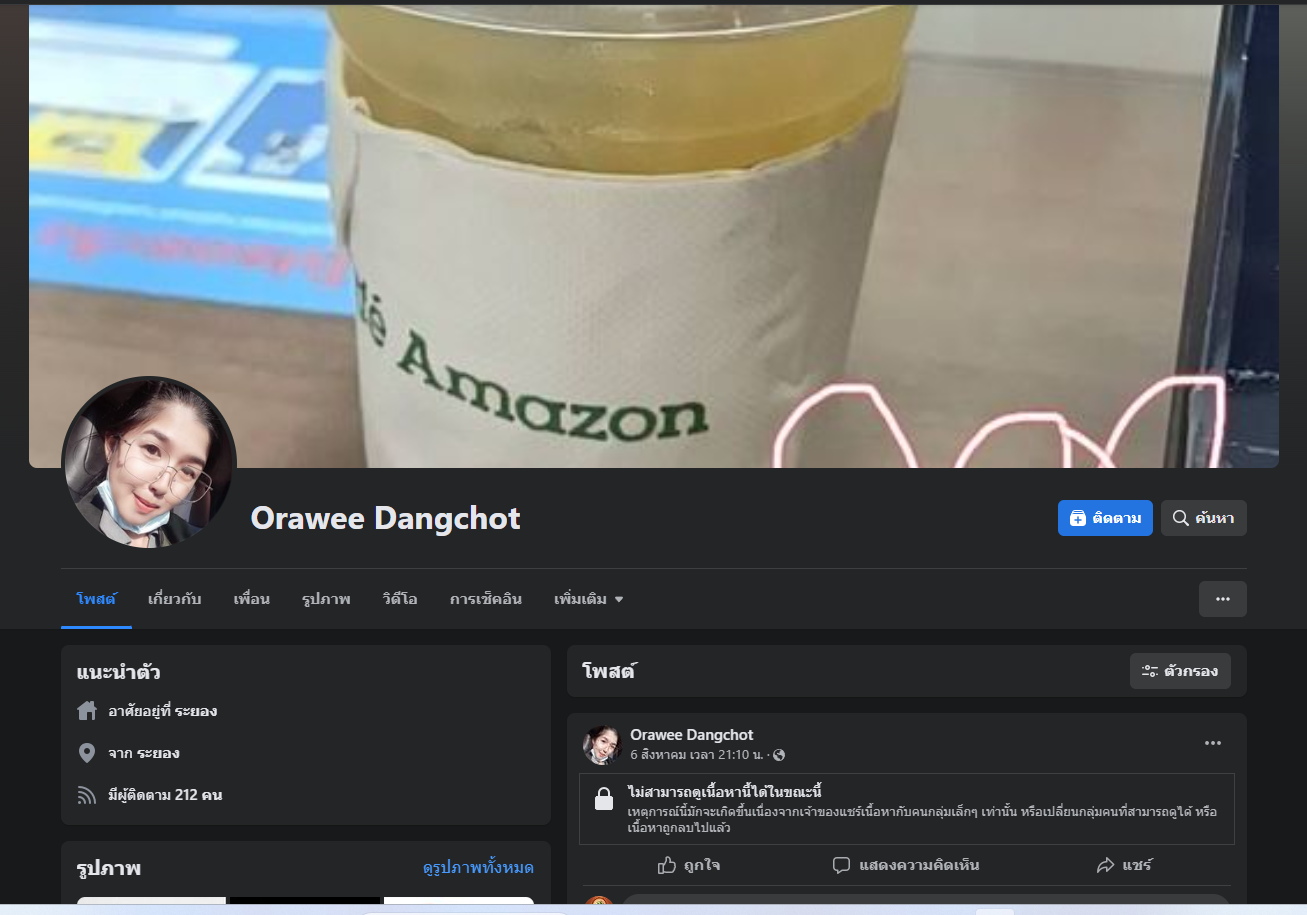This screenshot has height=915, width=1307.
Task: Click the location pin icon beside จาก ระยอง
Action: pos(87,753)
